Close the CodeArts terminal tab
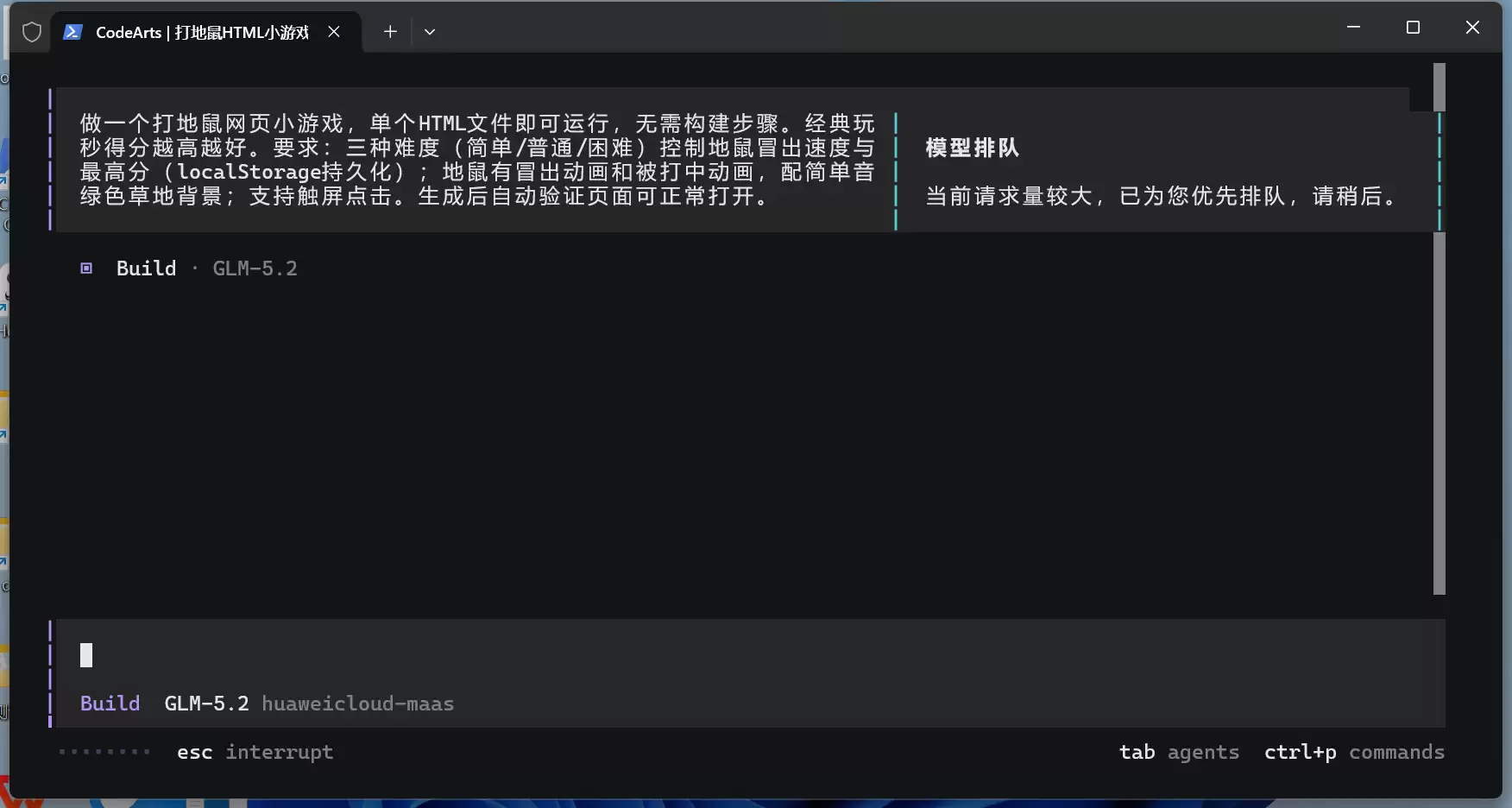 (334, 32)
